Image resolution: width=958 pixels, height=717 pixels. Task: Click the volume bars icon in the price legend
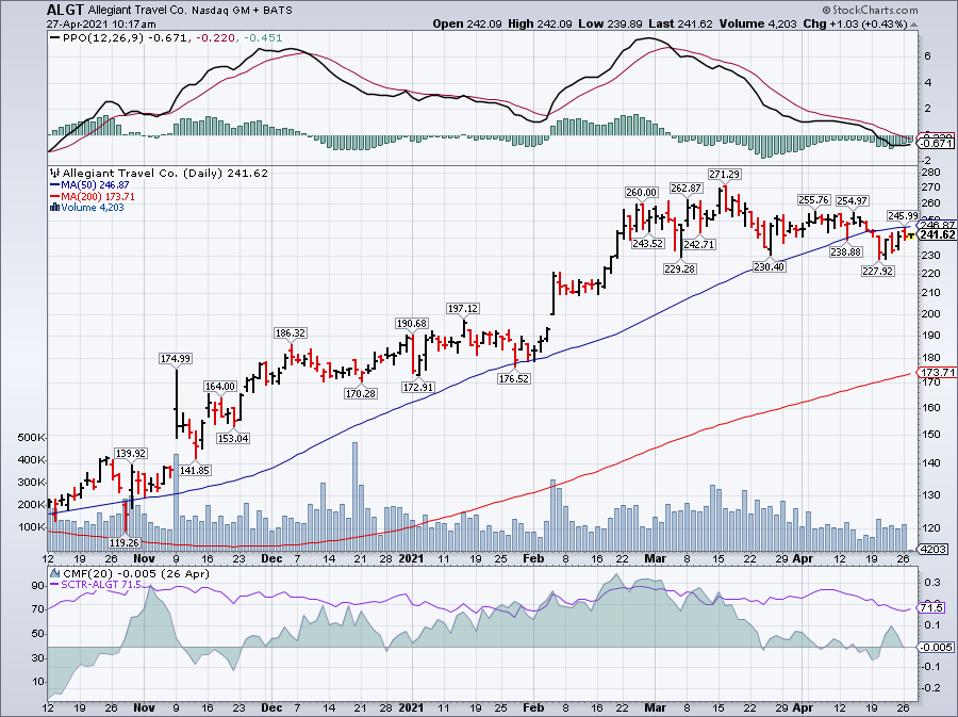pos(55,208)
